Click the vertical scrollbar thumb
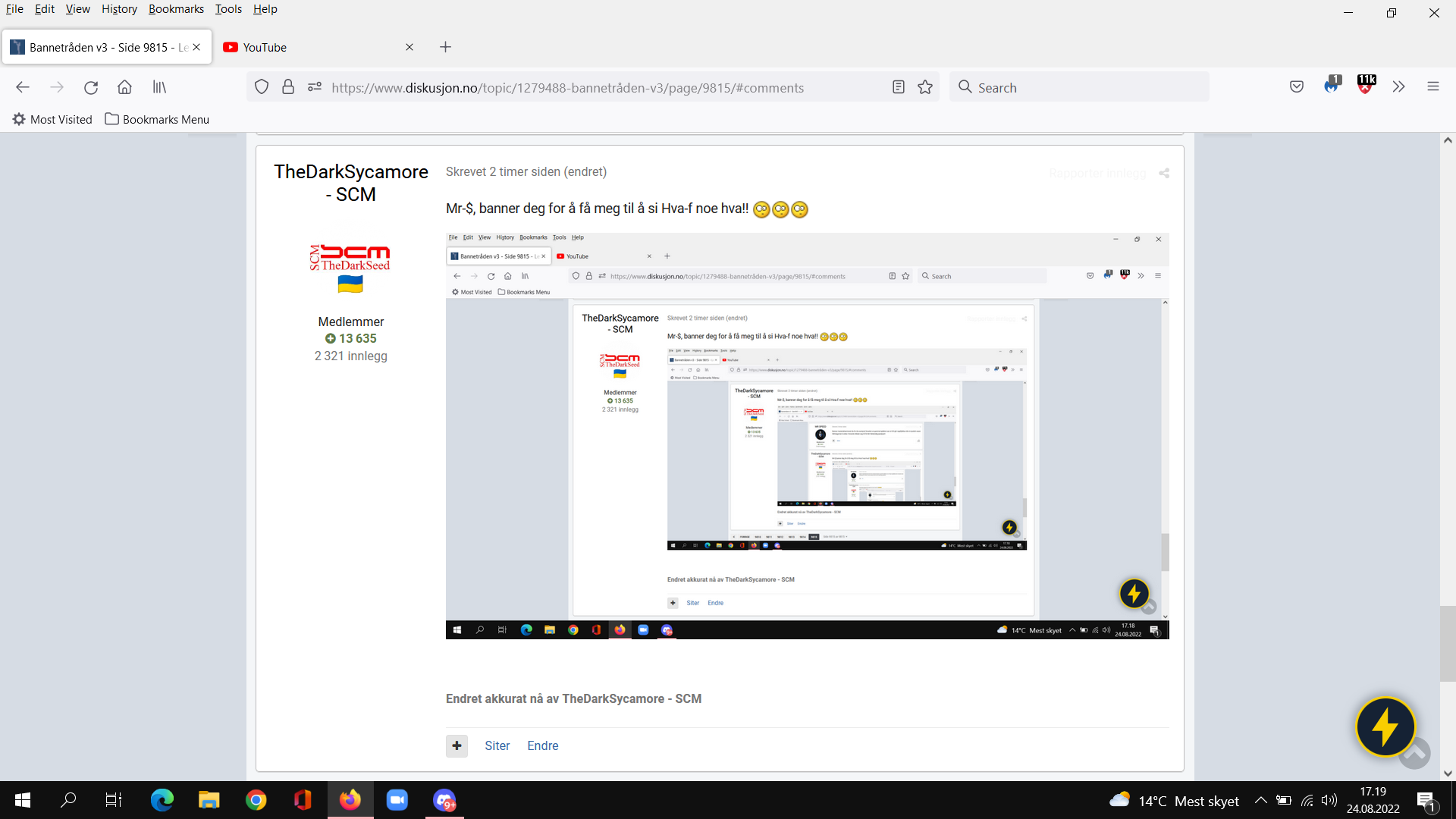The image size is (1456, 819). coord(1448,643)
